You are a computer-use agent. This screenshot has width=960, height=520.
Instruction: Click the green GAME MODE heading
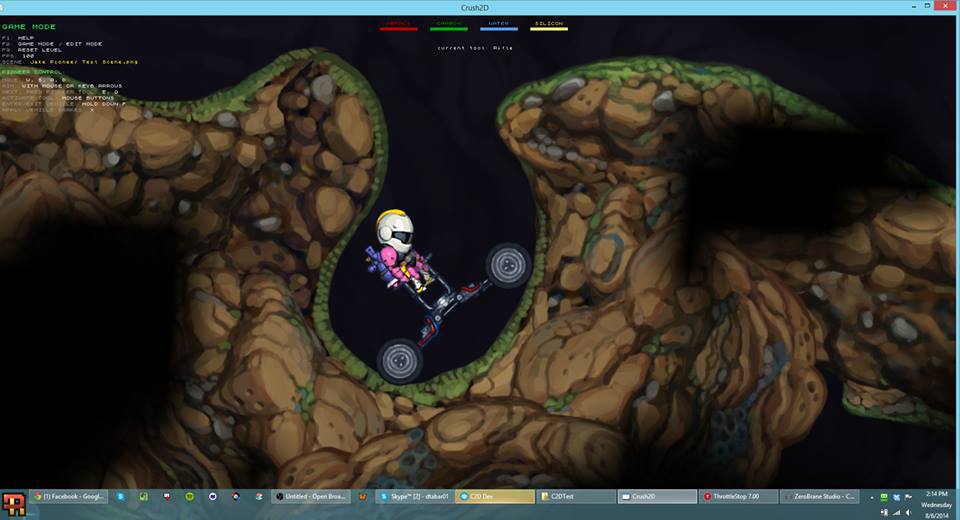(x=29, y=27)
